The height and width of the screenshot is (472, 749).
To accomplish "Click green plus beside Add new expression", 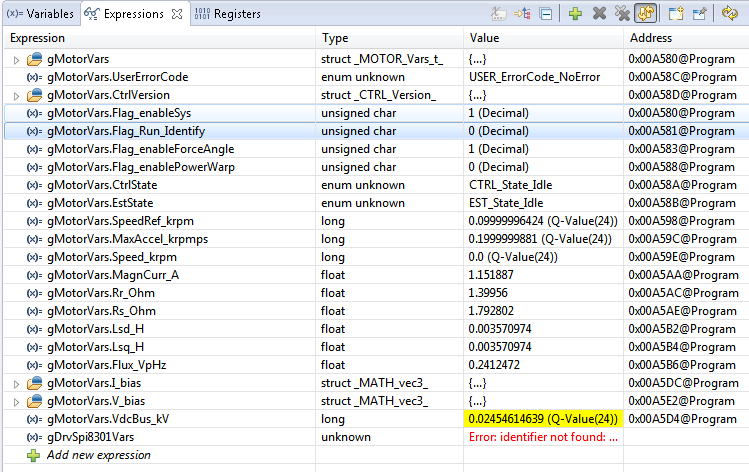I will coord(33,455).
